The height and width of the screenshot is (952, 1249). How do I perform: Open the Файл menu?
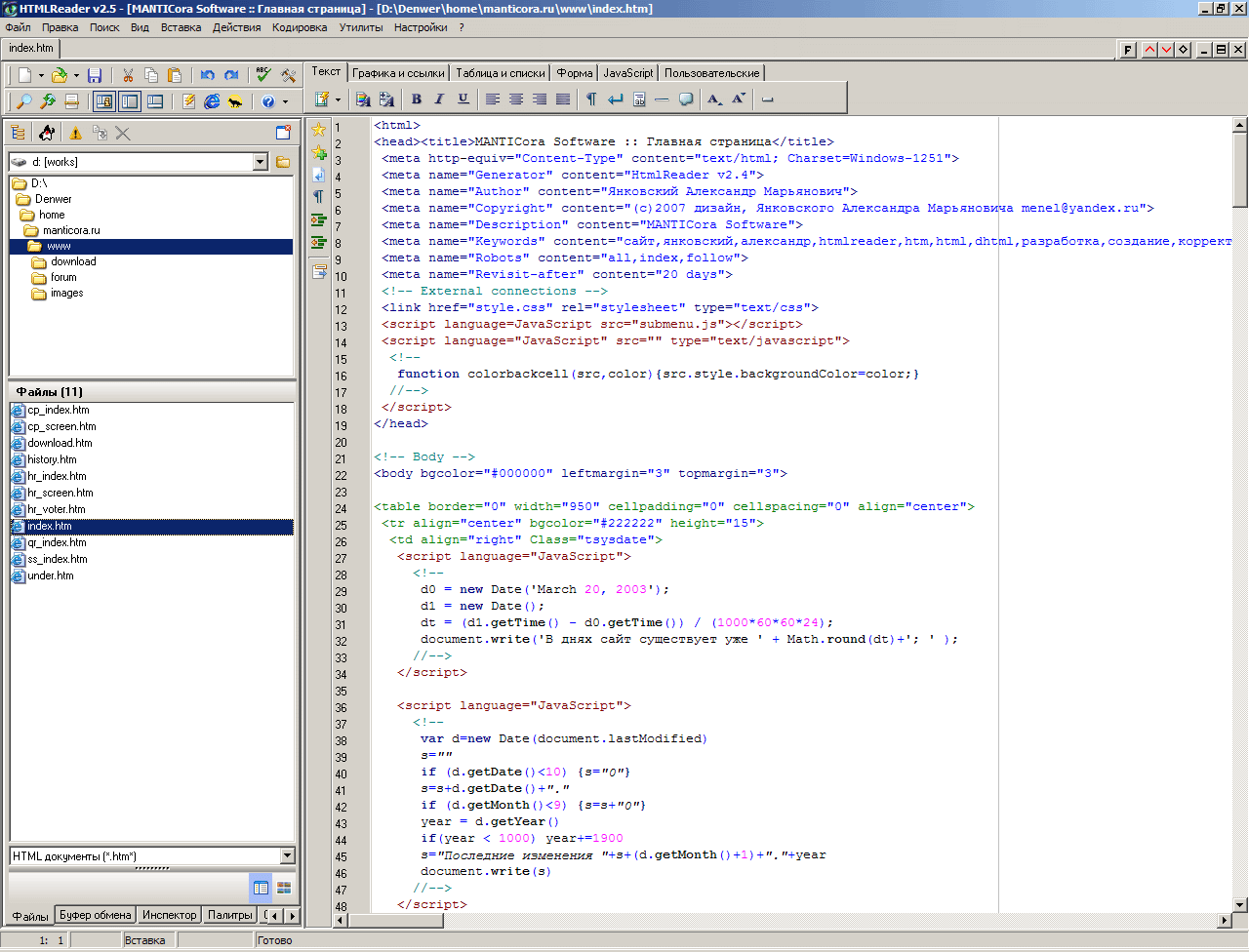coord(18,27)
